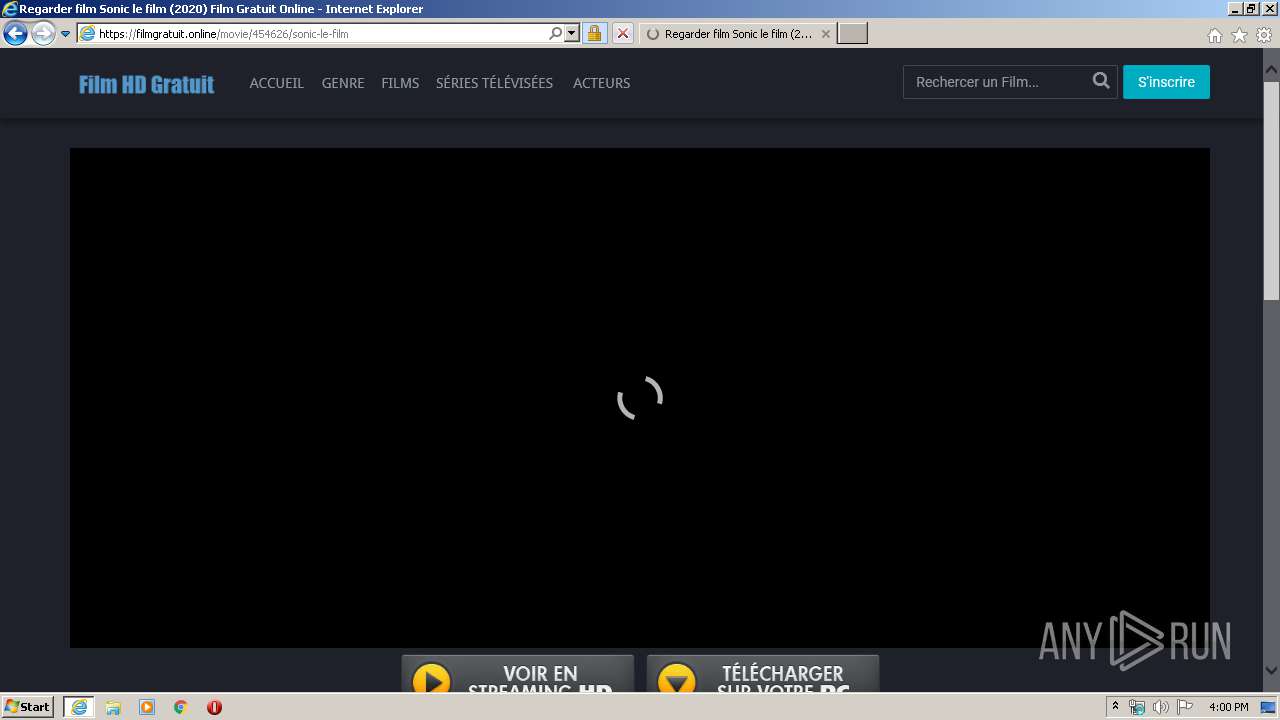The width and height of the screenshot is (1280, 720).
Task: Open the Windows Start button
Action: pos(28,706)
